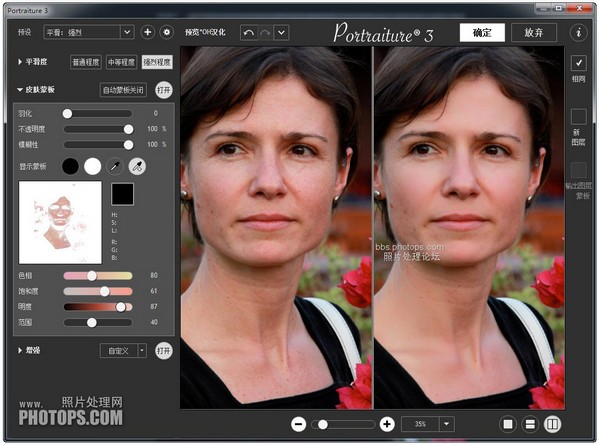Zoom in with plus button
Viewport: 599px width, 445px height.
point(387,424)
